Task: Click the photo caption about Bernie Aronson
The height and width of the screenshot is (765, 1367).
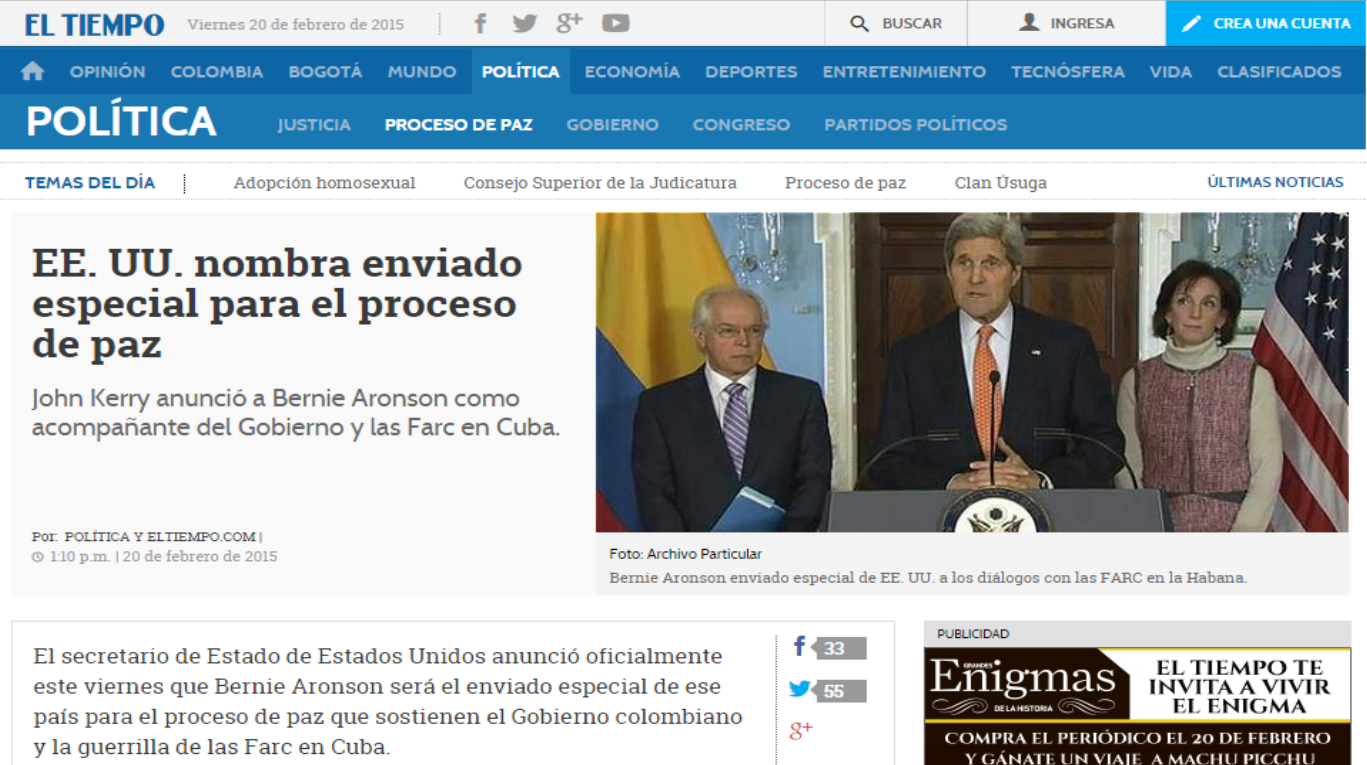Action: (x=928, y=578)
